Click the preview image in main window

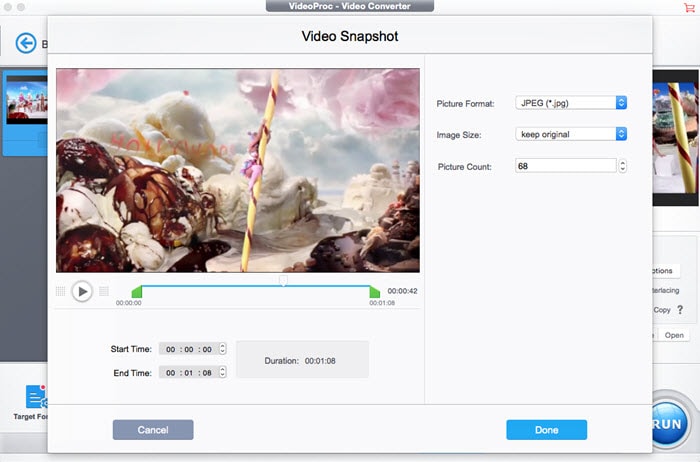(675, 137)
